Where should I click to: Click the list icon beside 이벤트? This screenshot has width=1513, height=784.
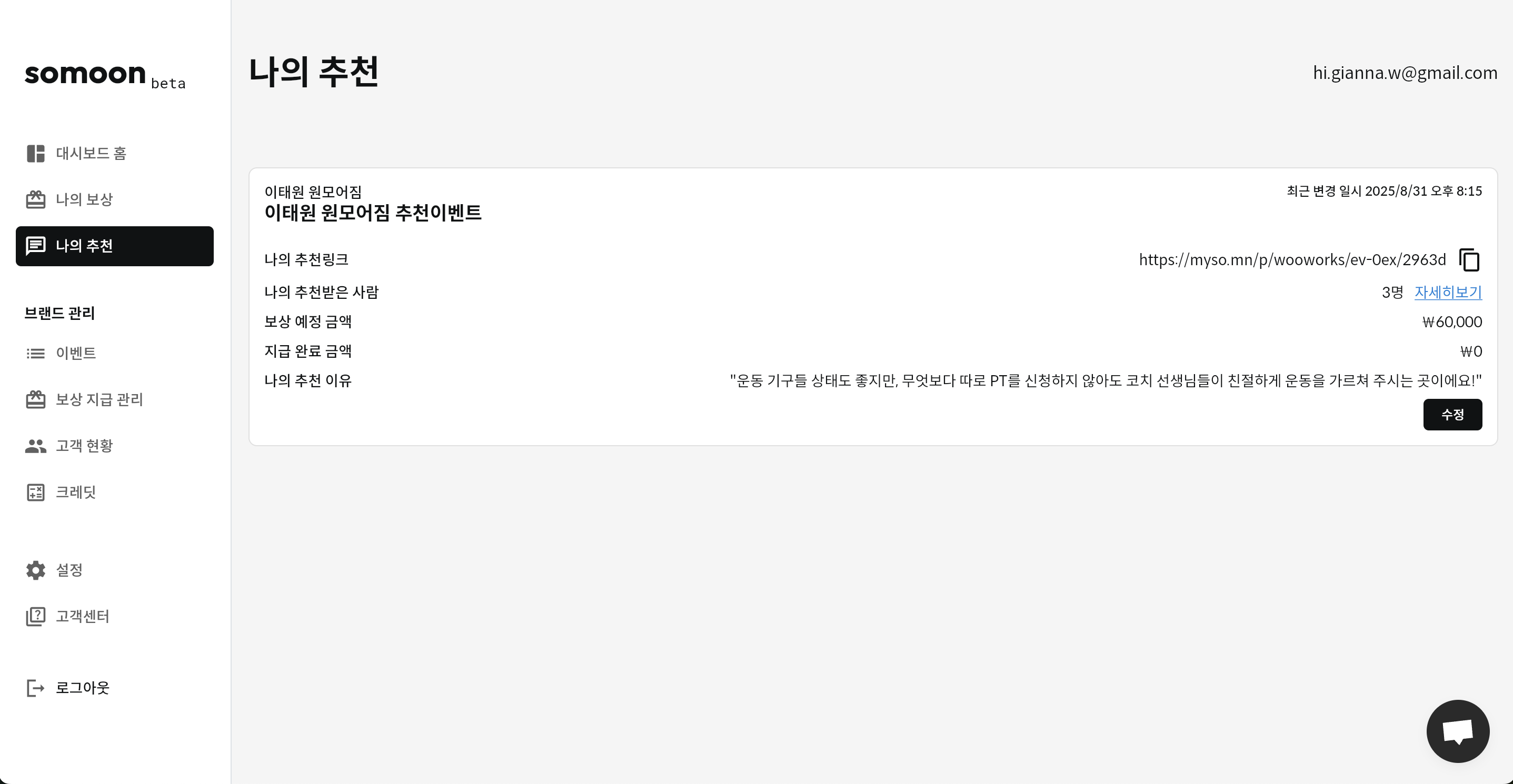click(x=36, y=353)
